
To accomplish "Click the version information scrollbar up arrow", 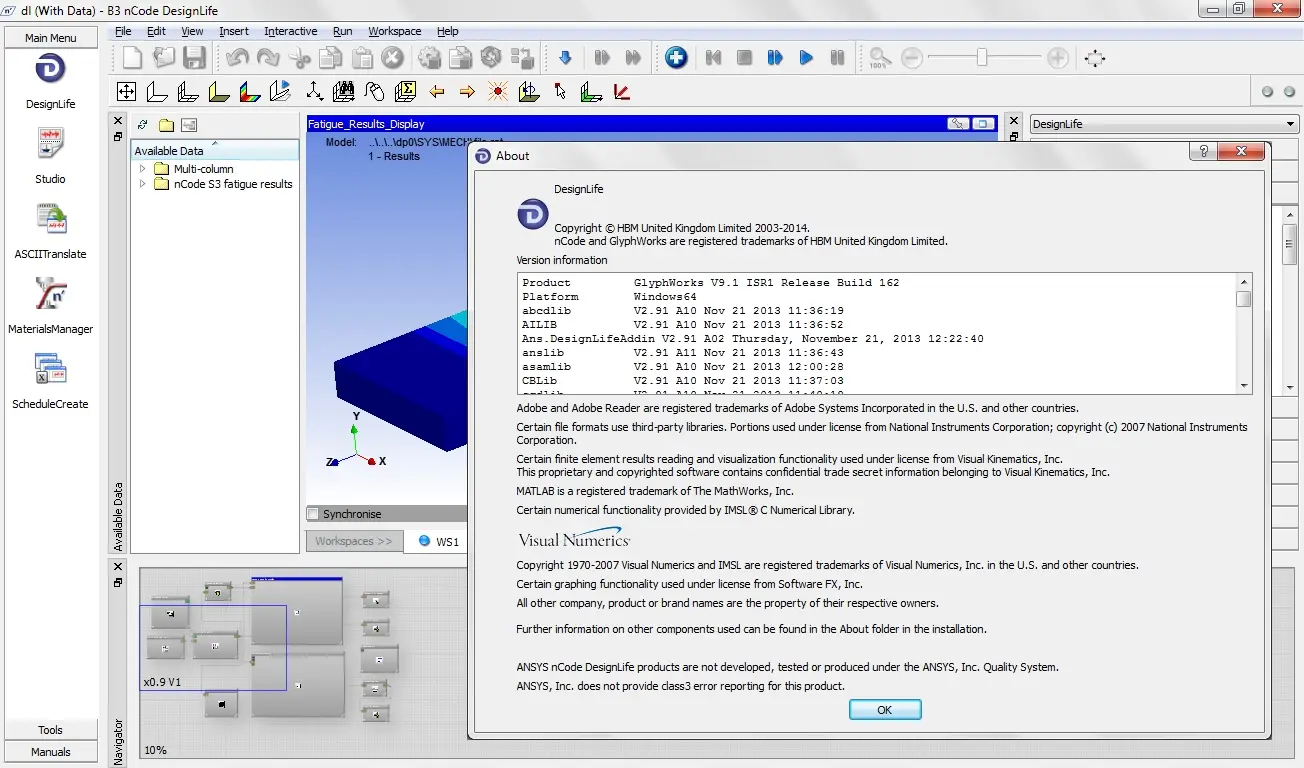I will click(x=1244, y=282).
